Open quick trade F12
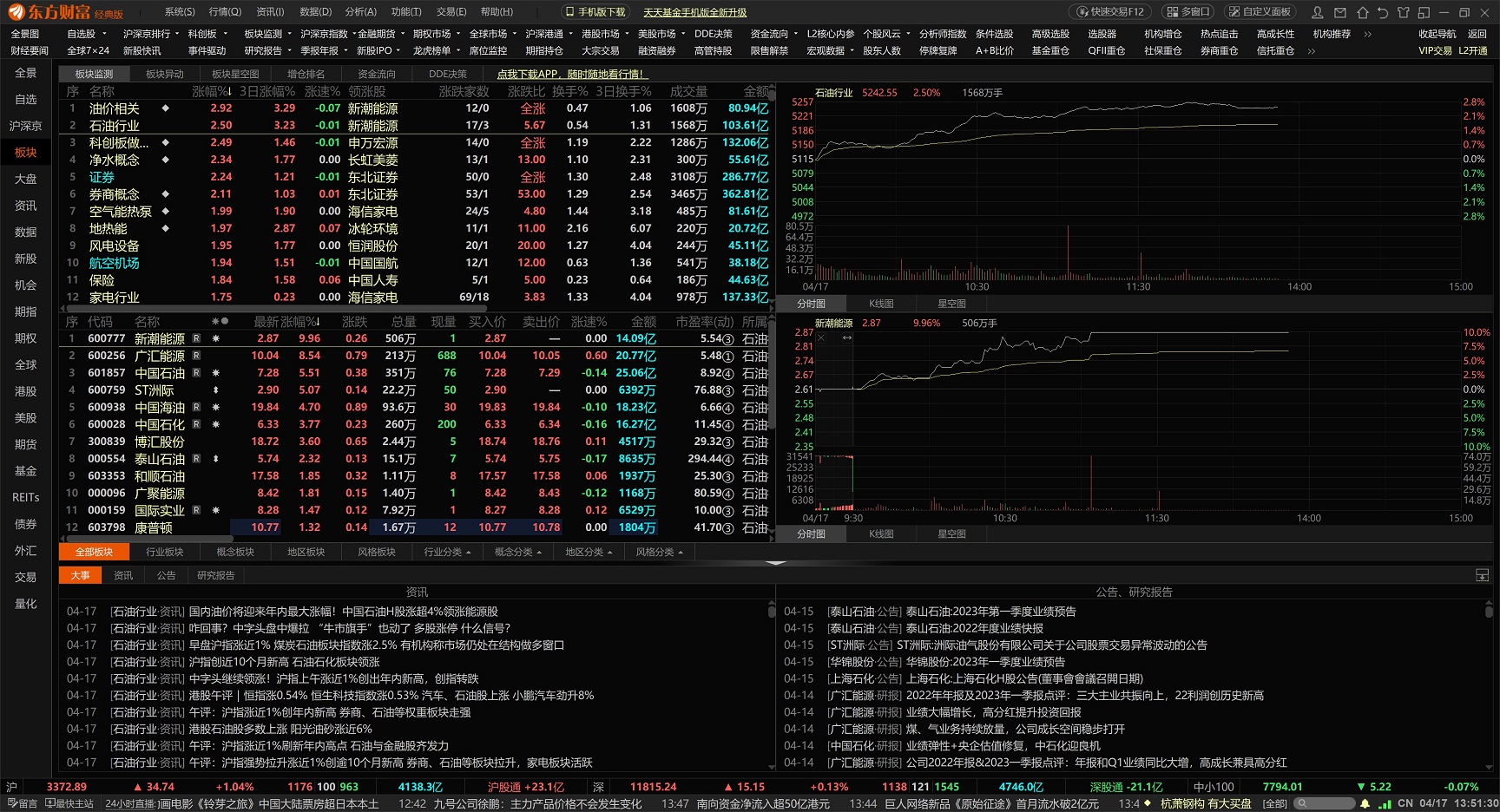The width and height of the screenshot is (1500, 812). (1110, 12)
